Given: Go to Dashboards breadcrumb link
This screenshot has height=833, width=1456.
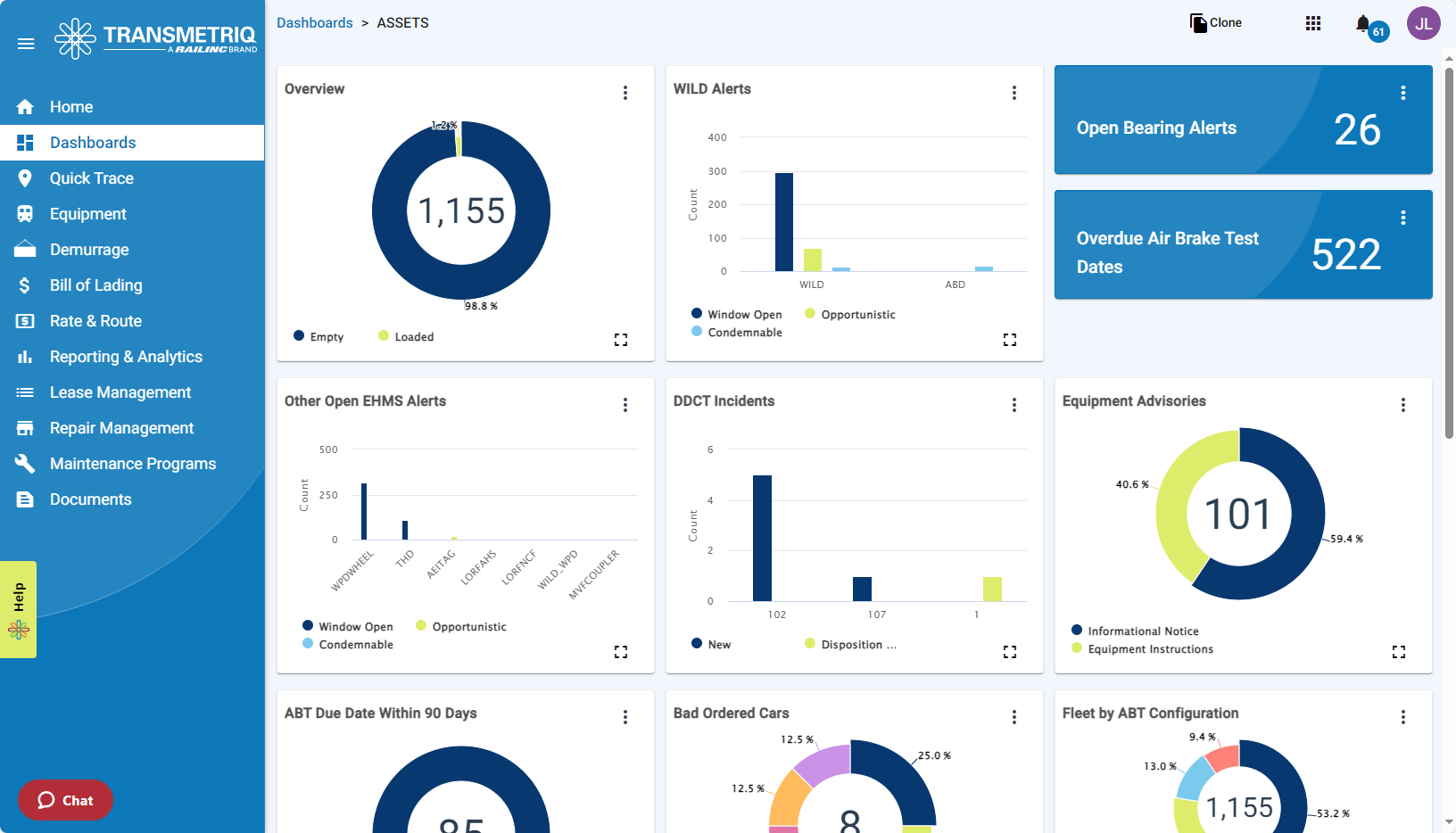Looking at the screenshot, I should [x=315, y=23].
